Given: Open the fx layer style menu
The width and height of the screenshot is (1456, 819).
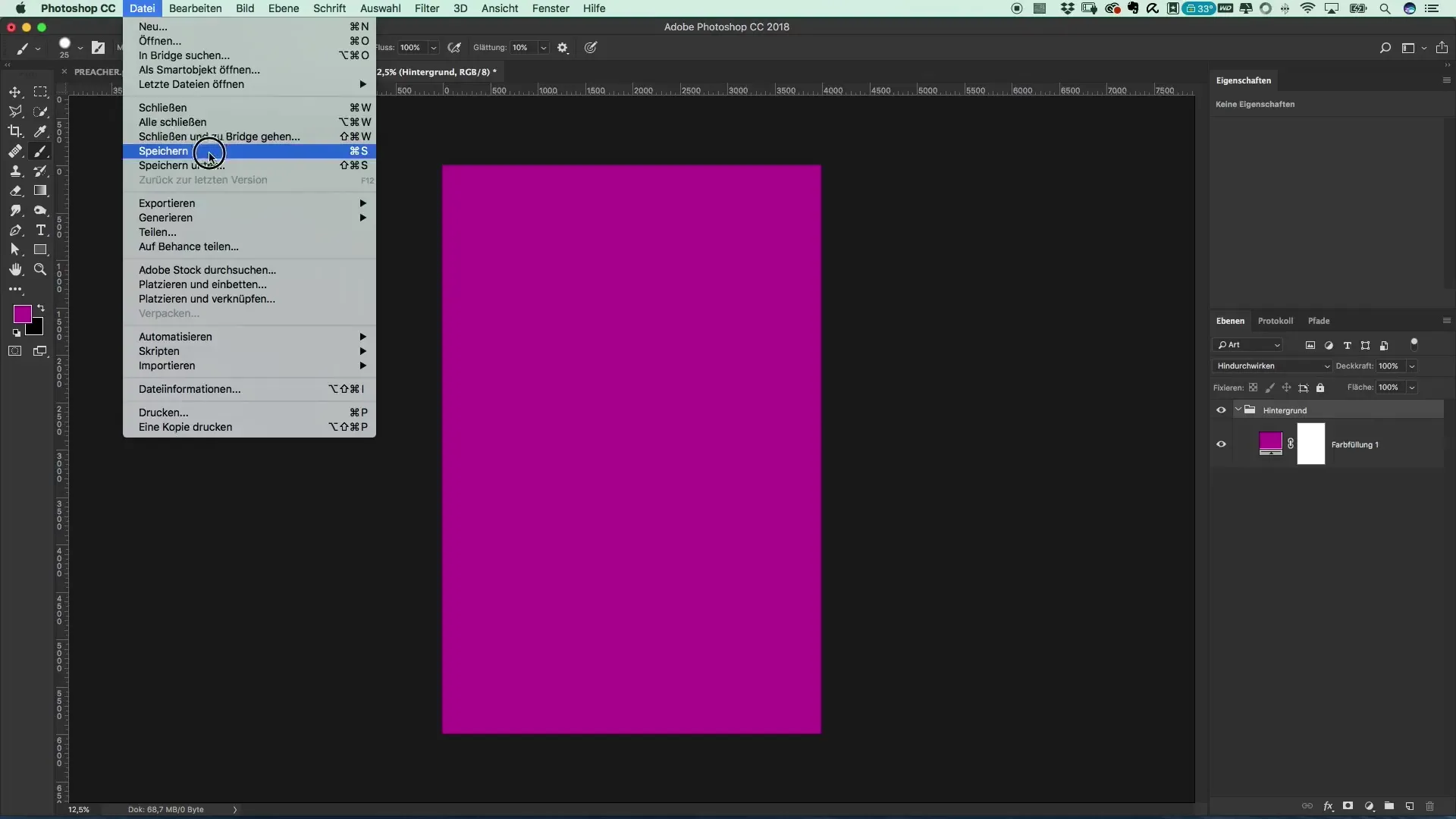Looking at the screenshot, I should 1329,806.
